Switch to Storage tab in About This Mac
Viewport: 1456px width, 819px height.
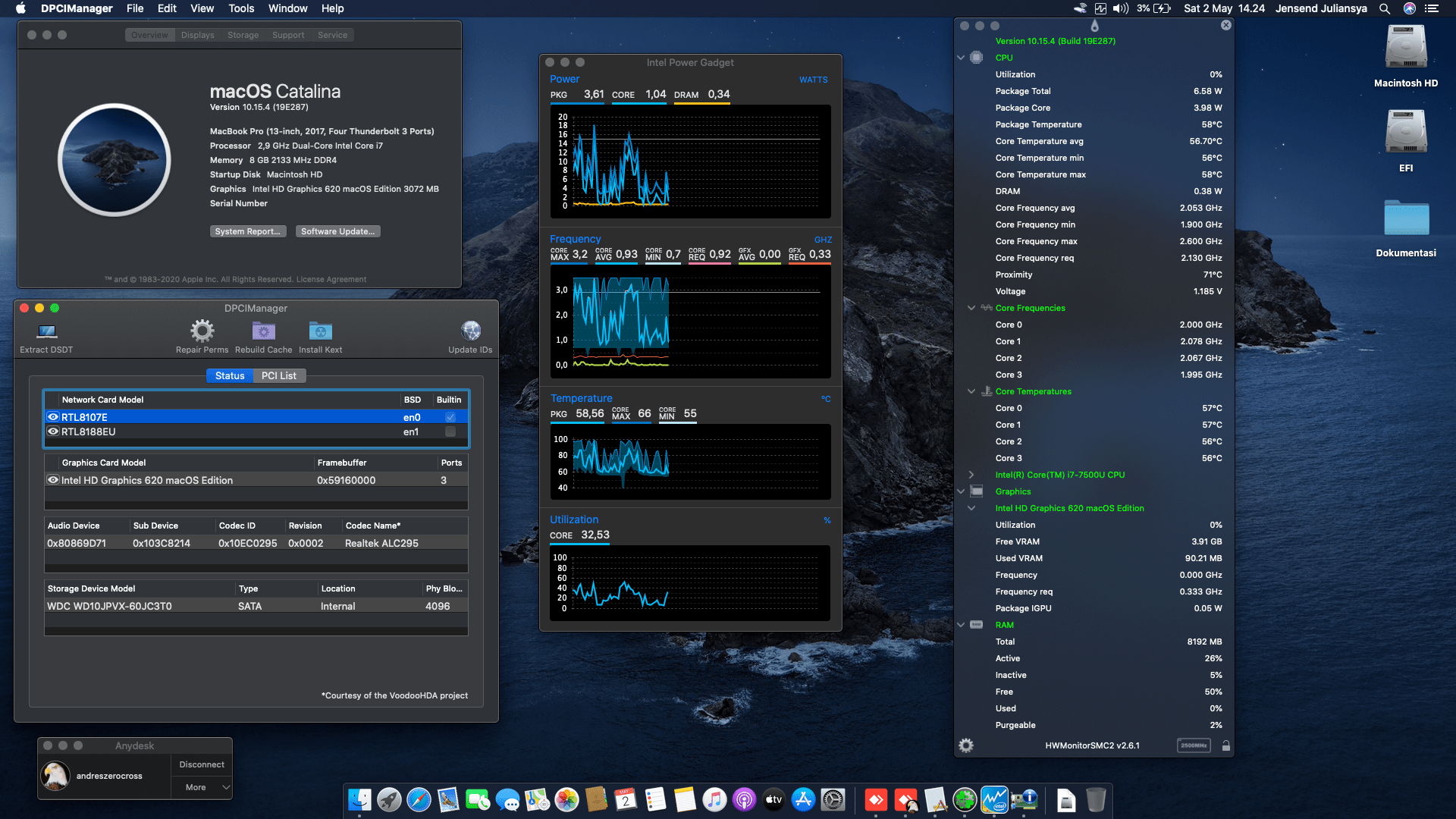pyautogui.click(x=243, y=35)
